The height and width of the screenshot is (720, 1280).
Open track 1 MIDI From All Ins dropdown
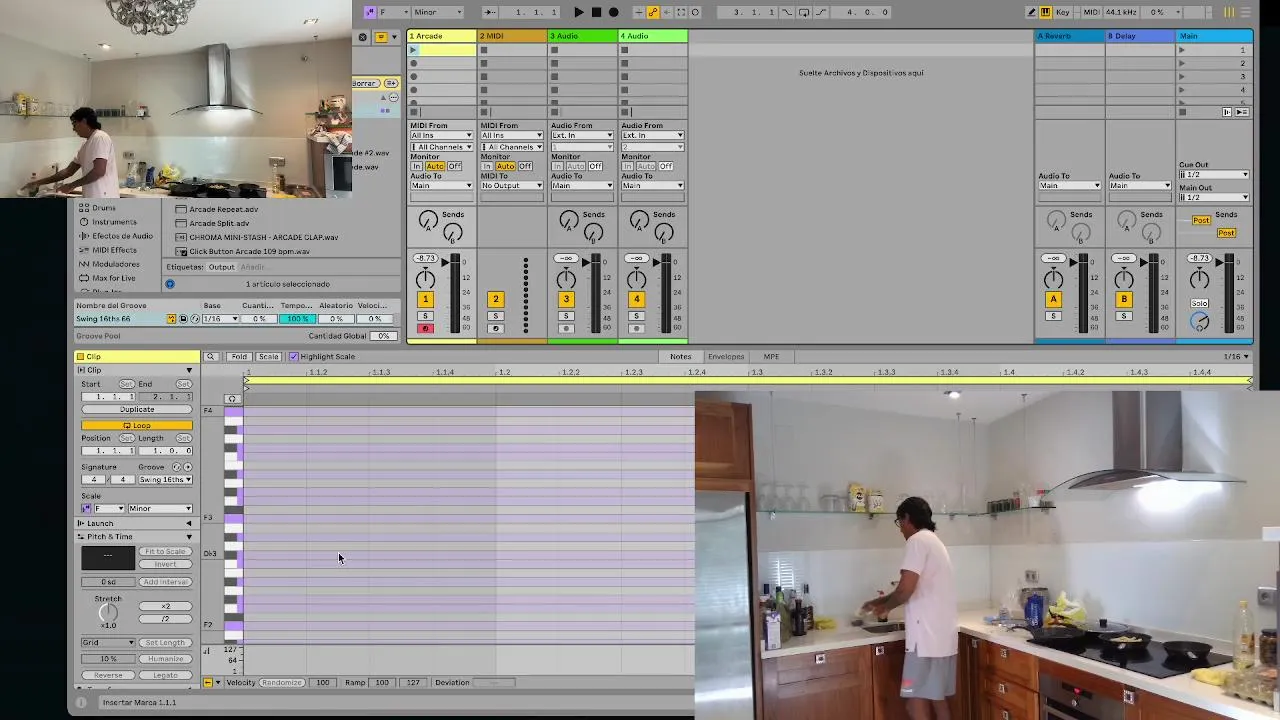[441, 135]
